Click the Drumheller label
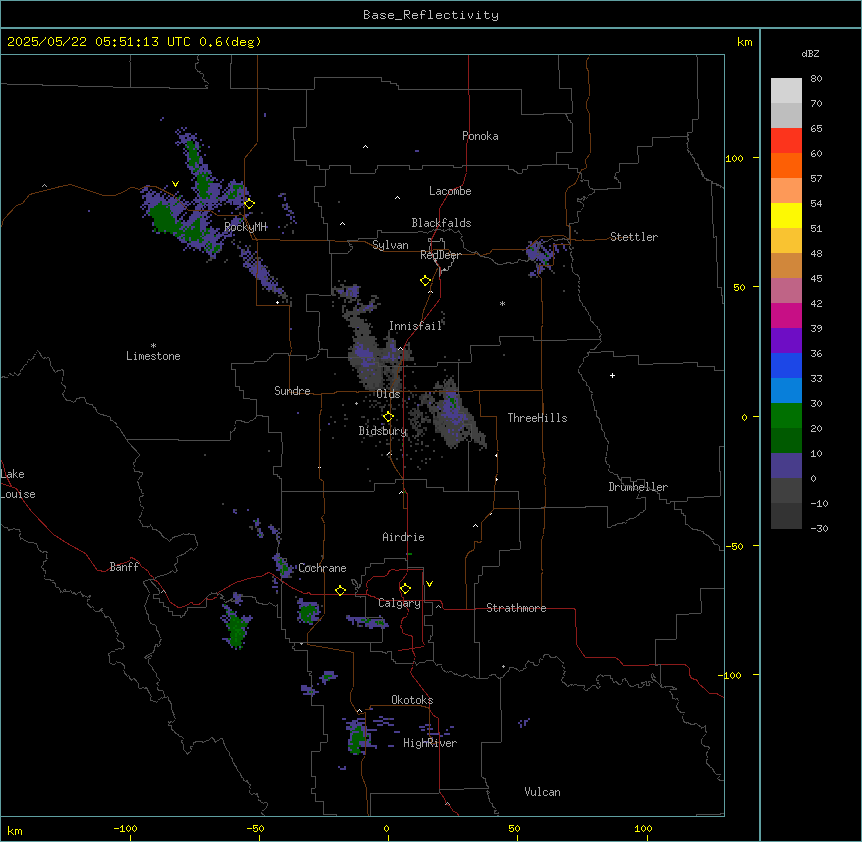862x842 pixels. tap(638, 487)
